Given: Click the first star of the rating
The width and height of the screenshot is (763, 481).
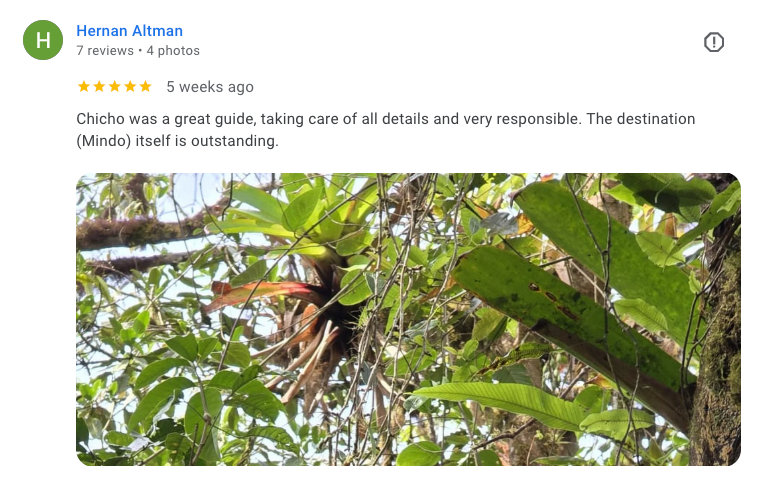Looking at the screenshot, I should (x=84, y=87).
